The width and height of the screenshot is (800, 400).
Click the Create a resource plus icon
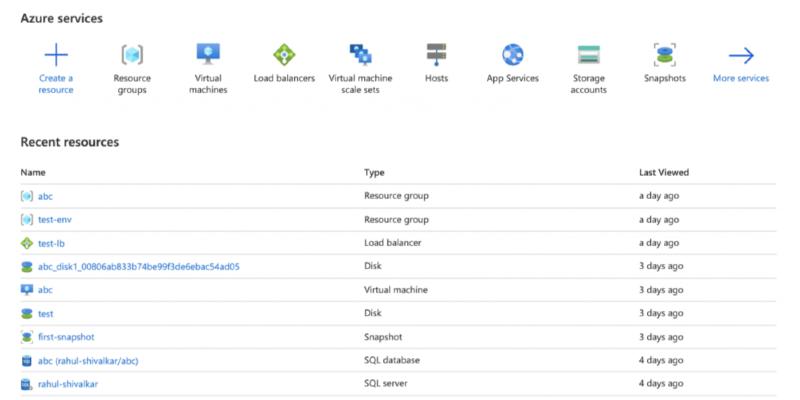[x=56, y=55]
